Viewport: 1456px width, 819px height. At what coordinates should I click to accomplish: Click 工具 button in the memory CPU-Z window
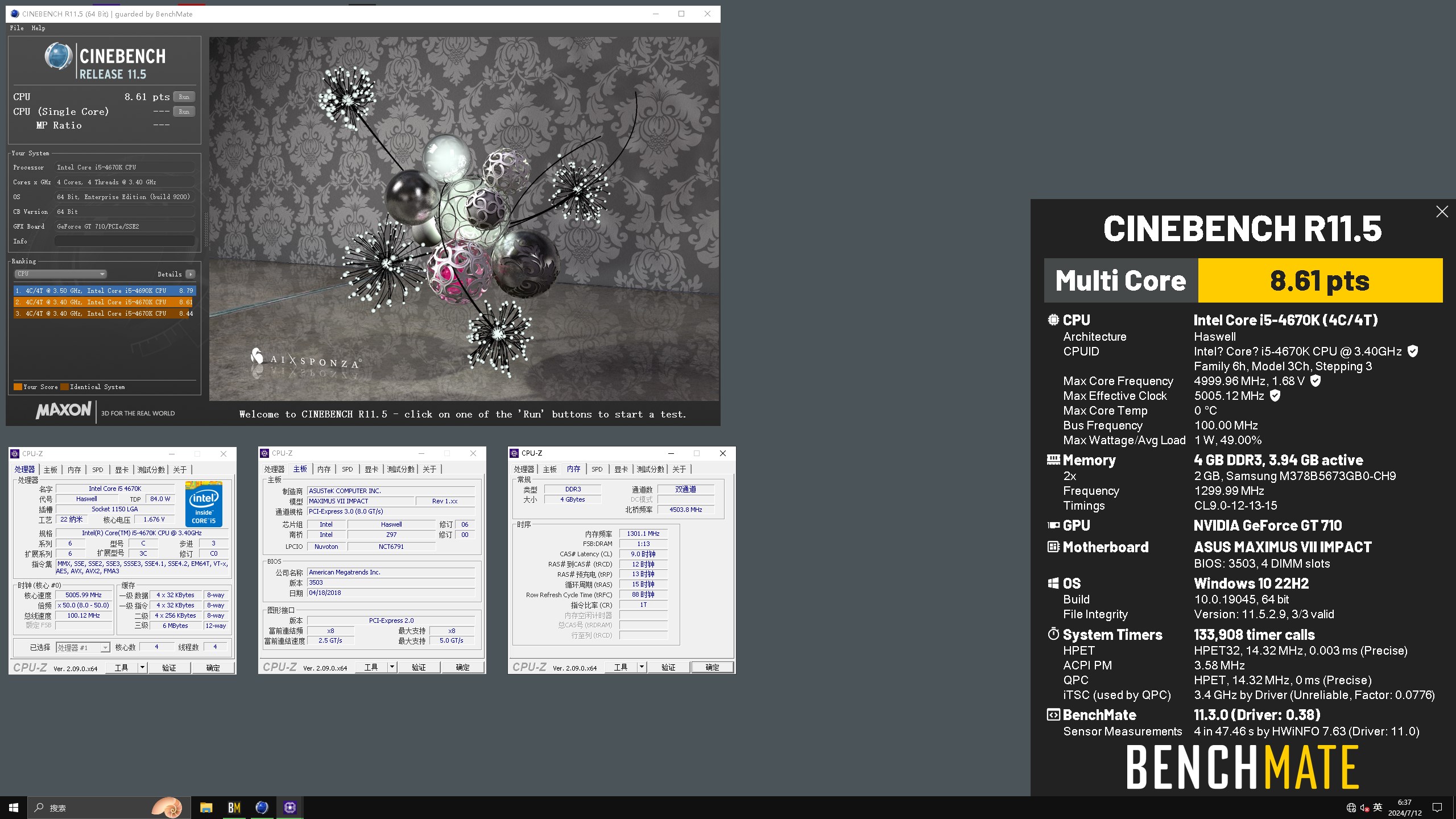point(621,667)
